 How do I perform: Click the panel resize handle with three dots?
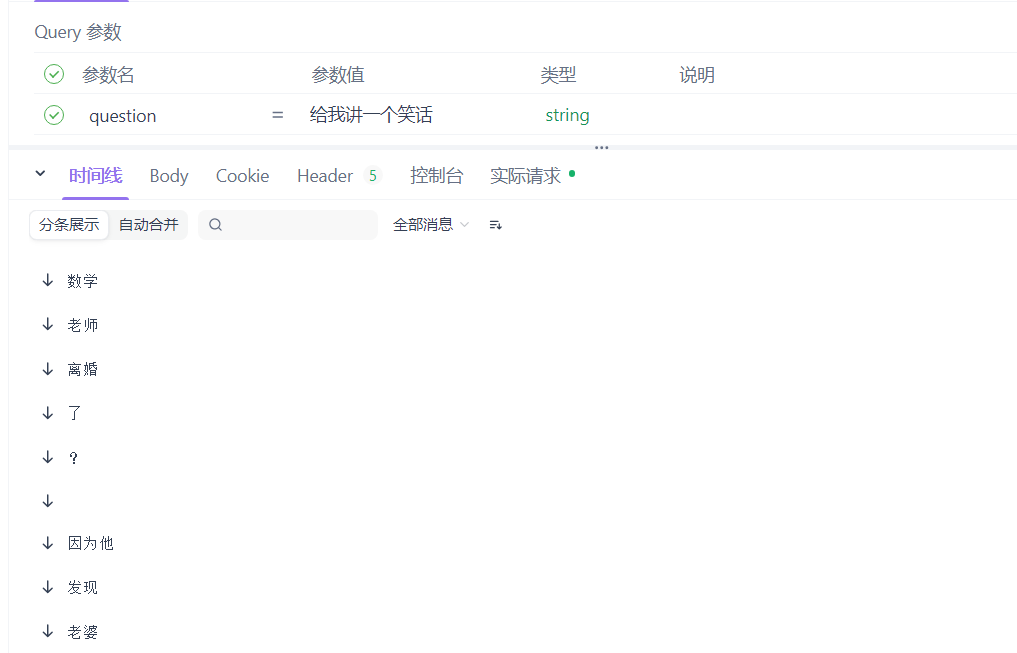[x=601, y=148]
